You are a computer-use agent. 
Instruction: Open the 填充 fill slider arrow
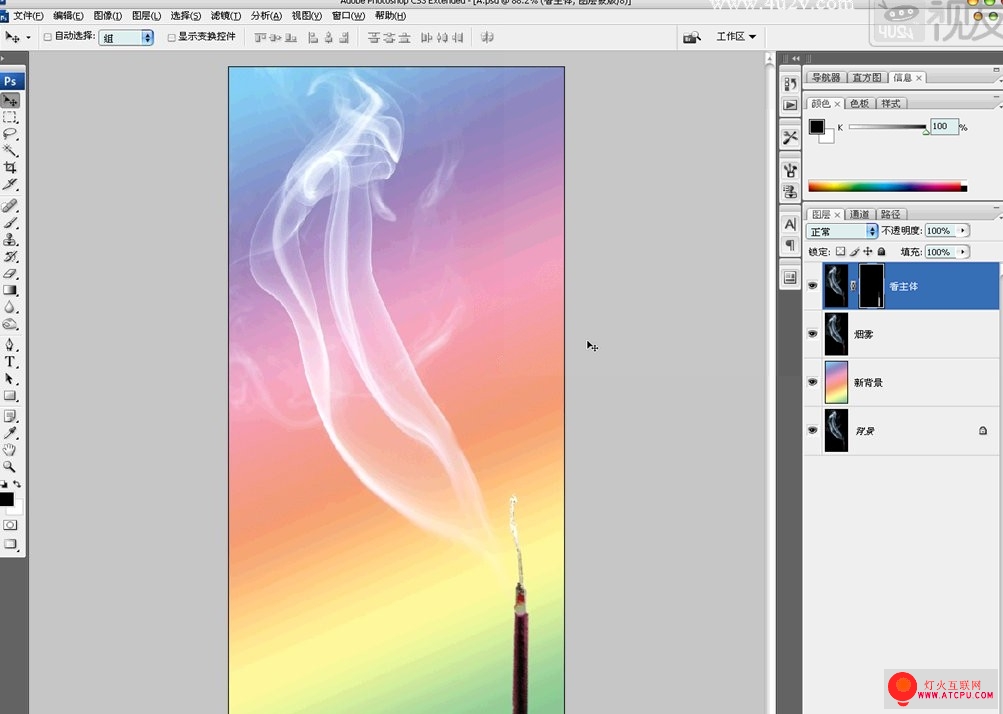(x=963, y=252)
